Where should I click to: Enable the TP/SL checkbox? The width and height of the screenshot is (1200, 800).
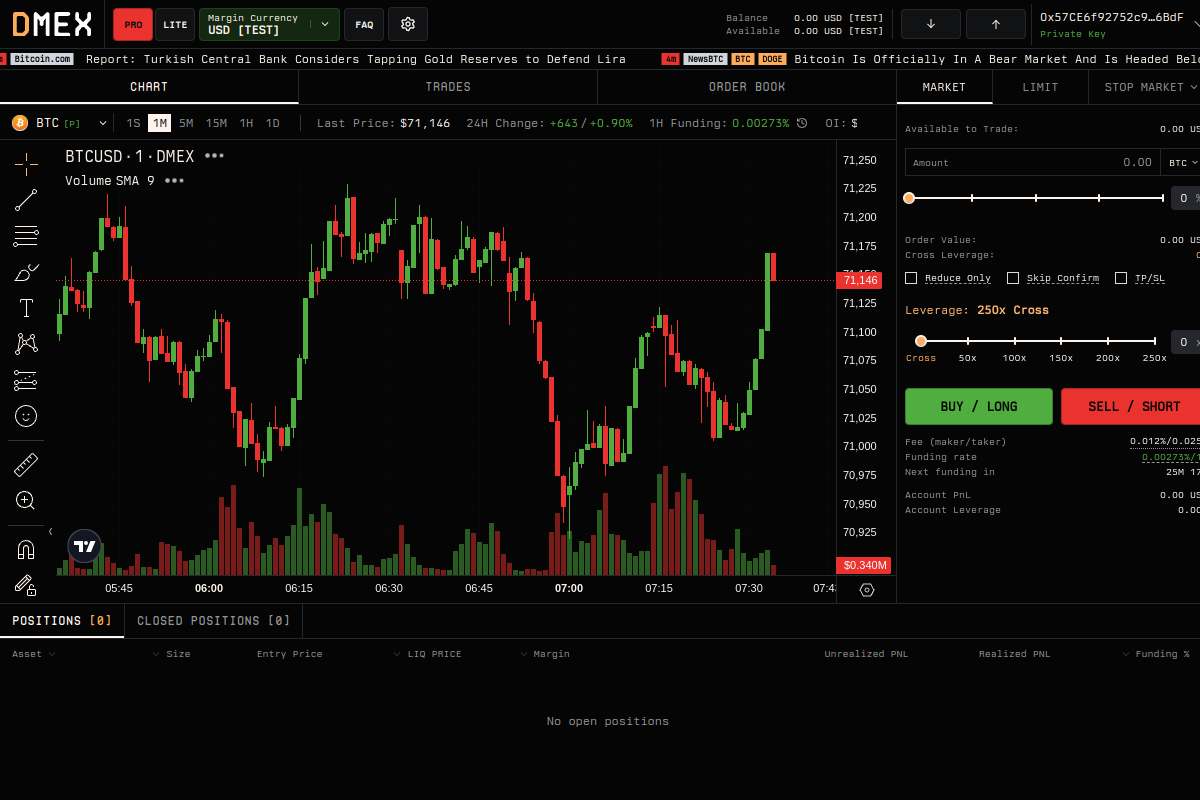click(x=1121, y=277)
